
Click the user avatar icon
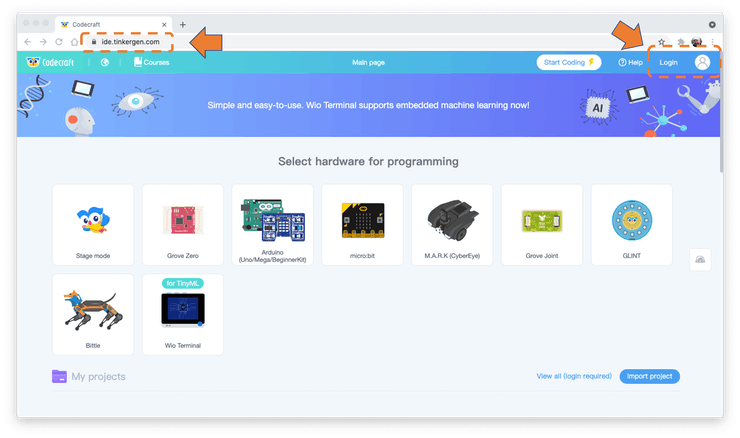point(702,62)
